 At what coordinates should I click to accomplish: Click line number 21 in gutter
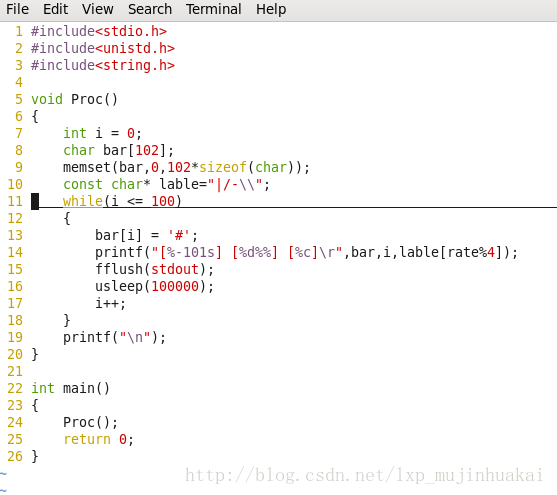tap(15, 371)
